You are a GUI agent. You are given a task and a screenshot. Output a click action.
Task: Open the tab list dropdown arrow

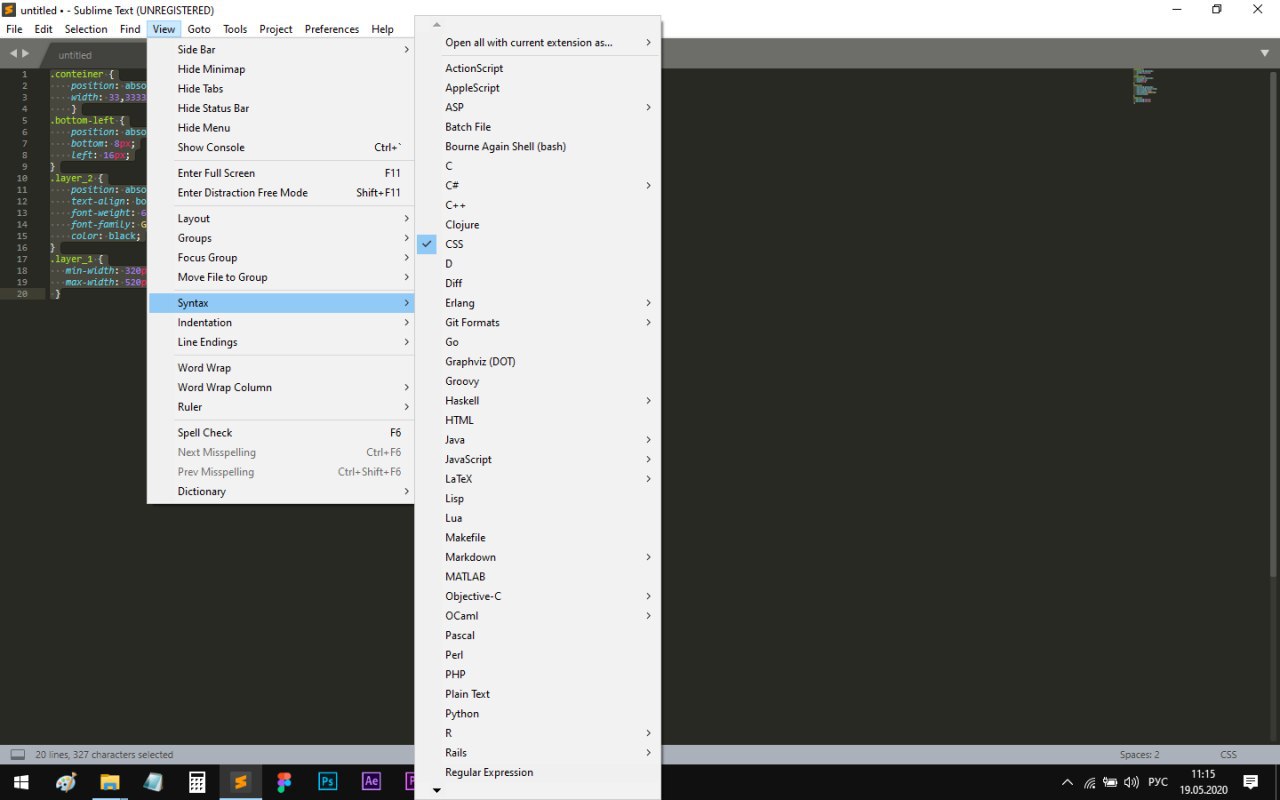1265,53
